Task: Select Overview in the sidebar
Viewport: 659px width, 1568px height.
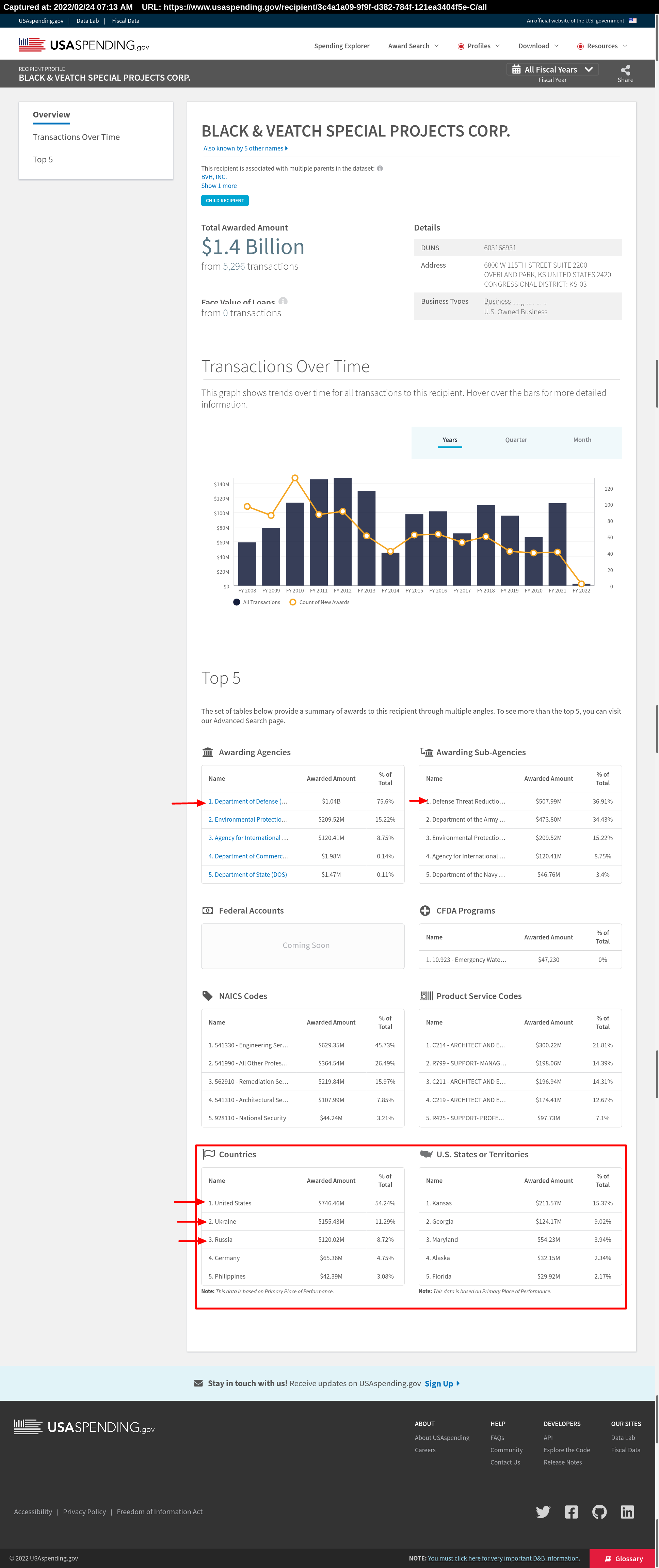Action: click(x=51, y=114)
